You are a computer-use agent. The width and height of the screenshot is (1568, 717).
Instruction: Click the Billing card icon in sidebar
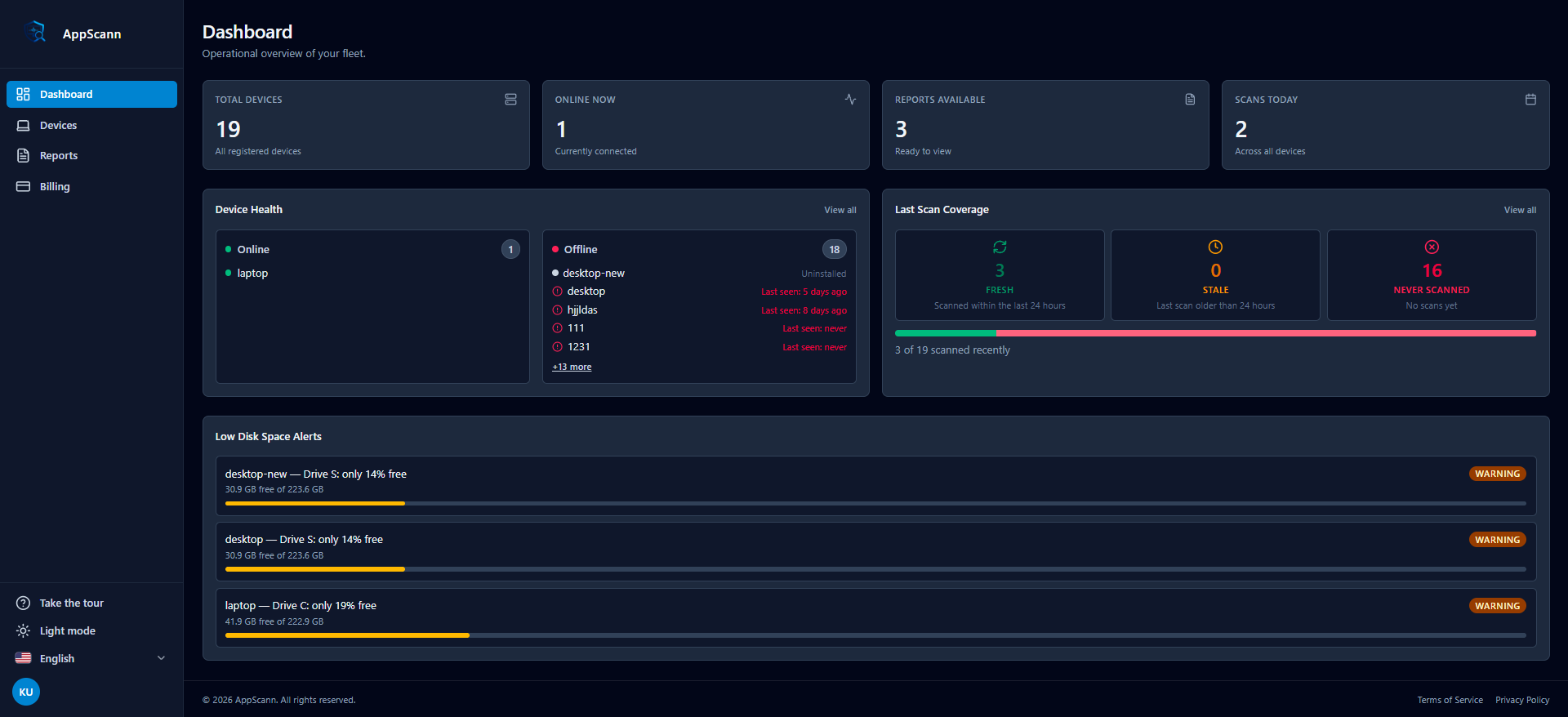coord(23,186)
